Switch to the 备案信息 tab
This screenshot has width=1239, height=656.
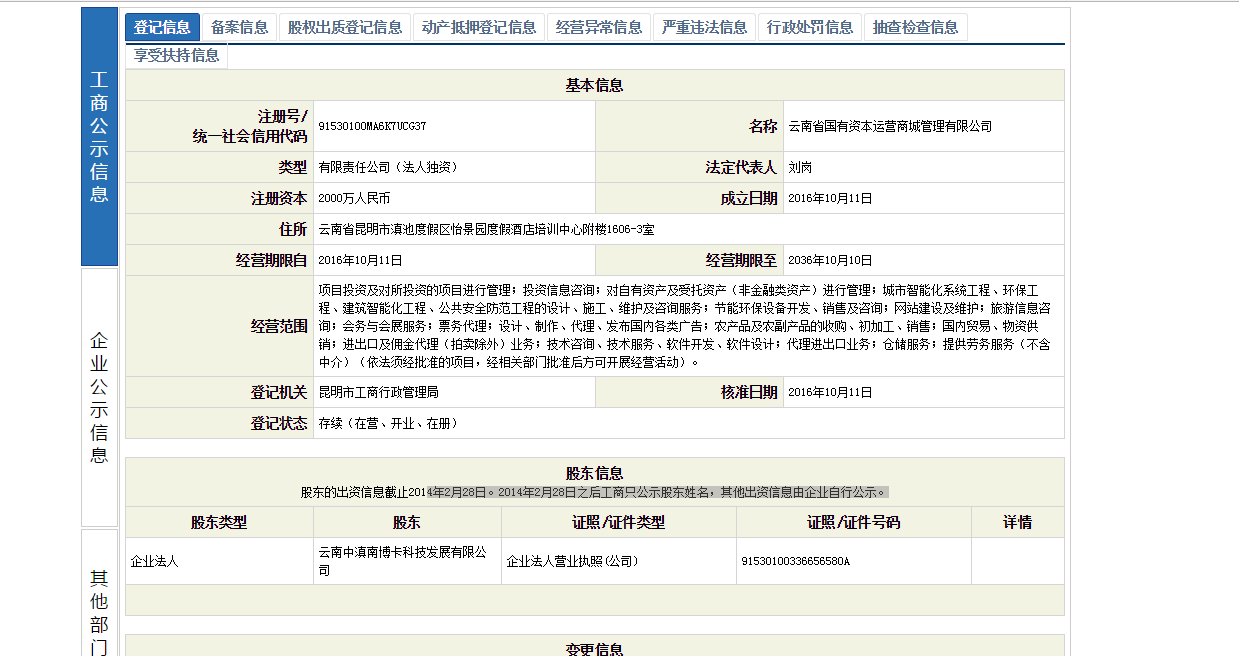pos(240,27)
